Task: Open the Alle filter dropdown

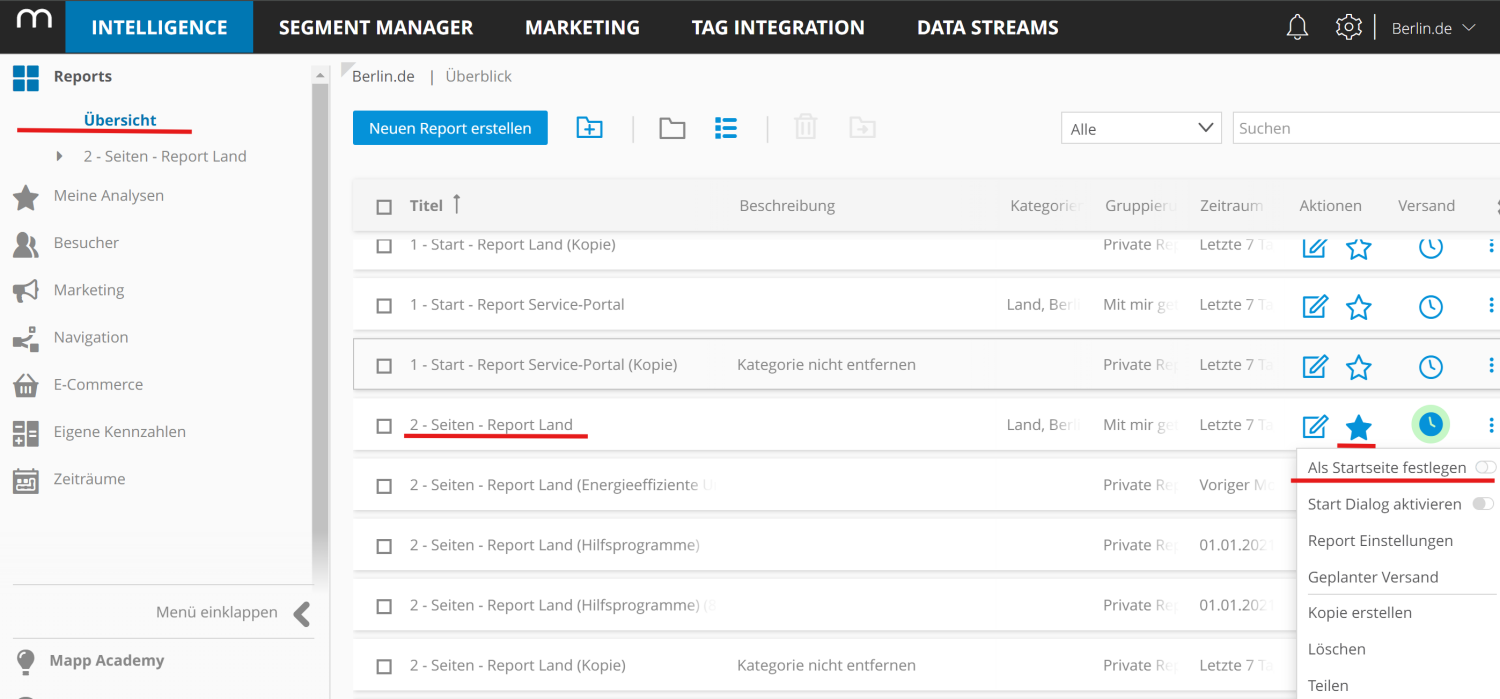Action: (x=1140, y=128)
